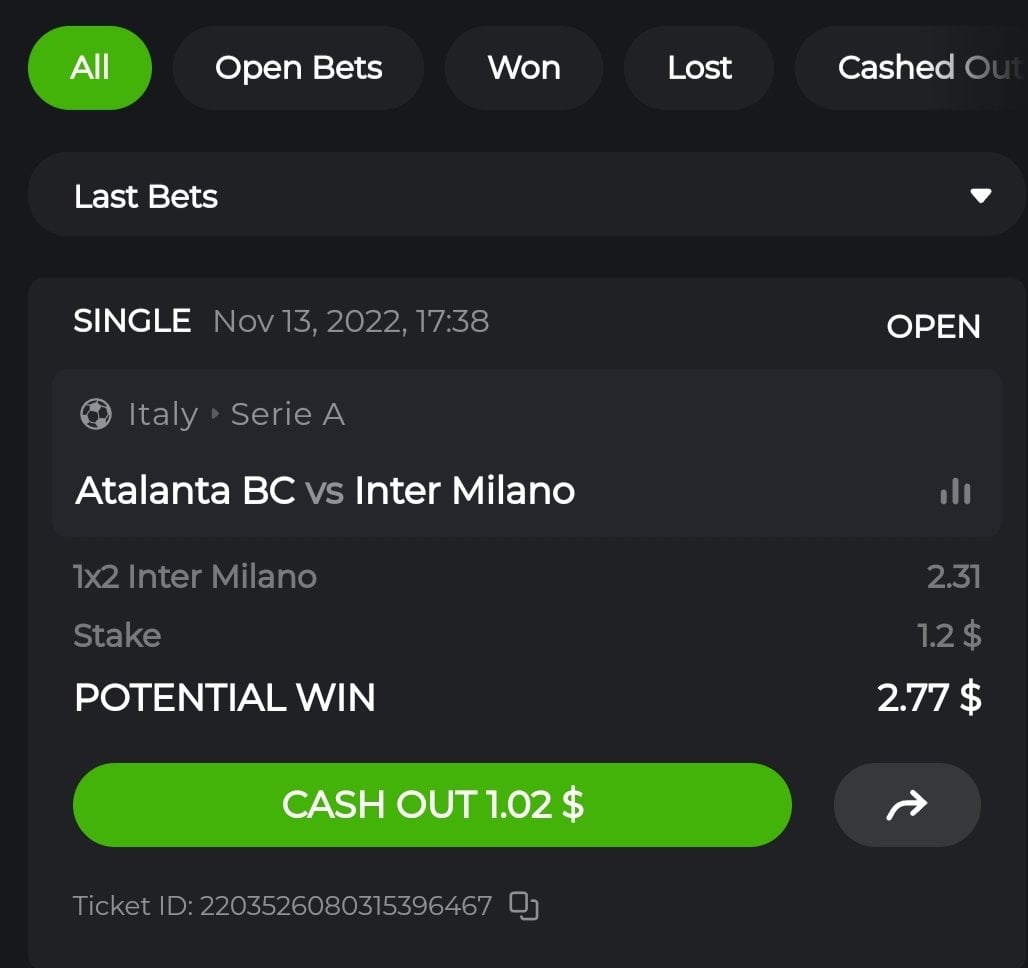Switch to Open Bets tab
1028x968 pixels.
(x=298, y=68)
